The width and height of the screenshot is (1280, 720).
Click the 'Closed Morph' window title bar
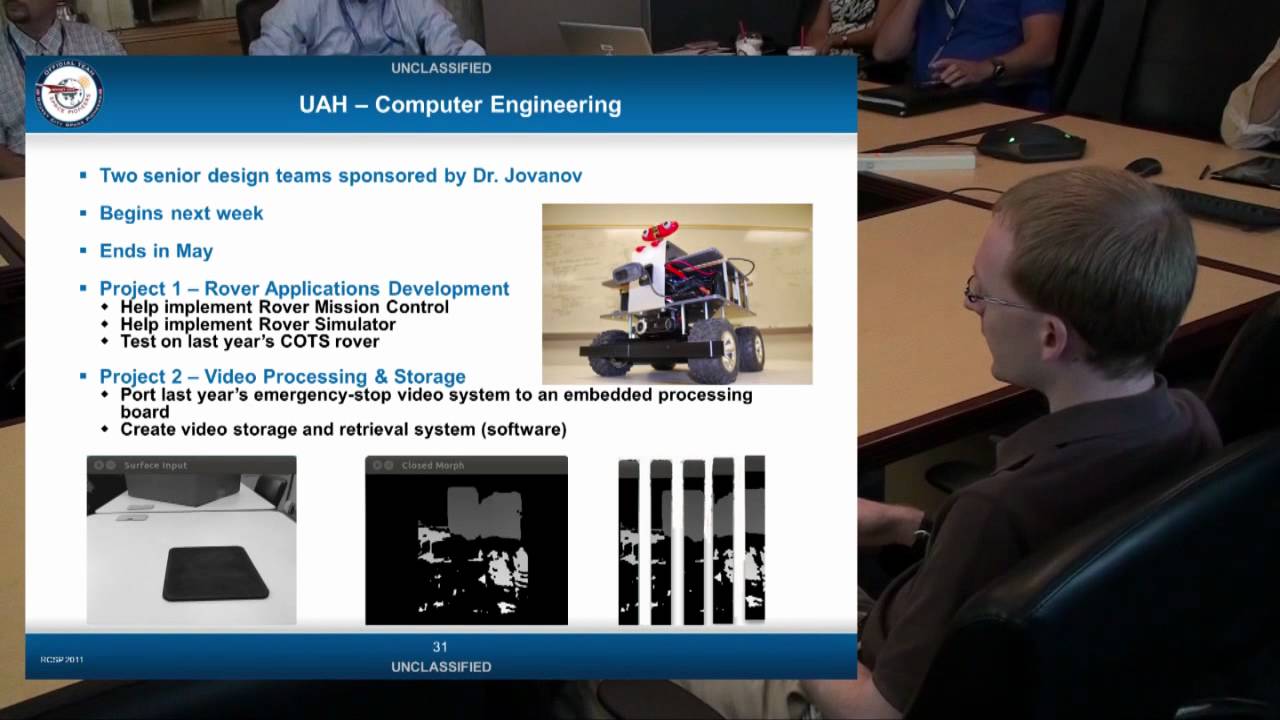(x=466, y=465)
